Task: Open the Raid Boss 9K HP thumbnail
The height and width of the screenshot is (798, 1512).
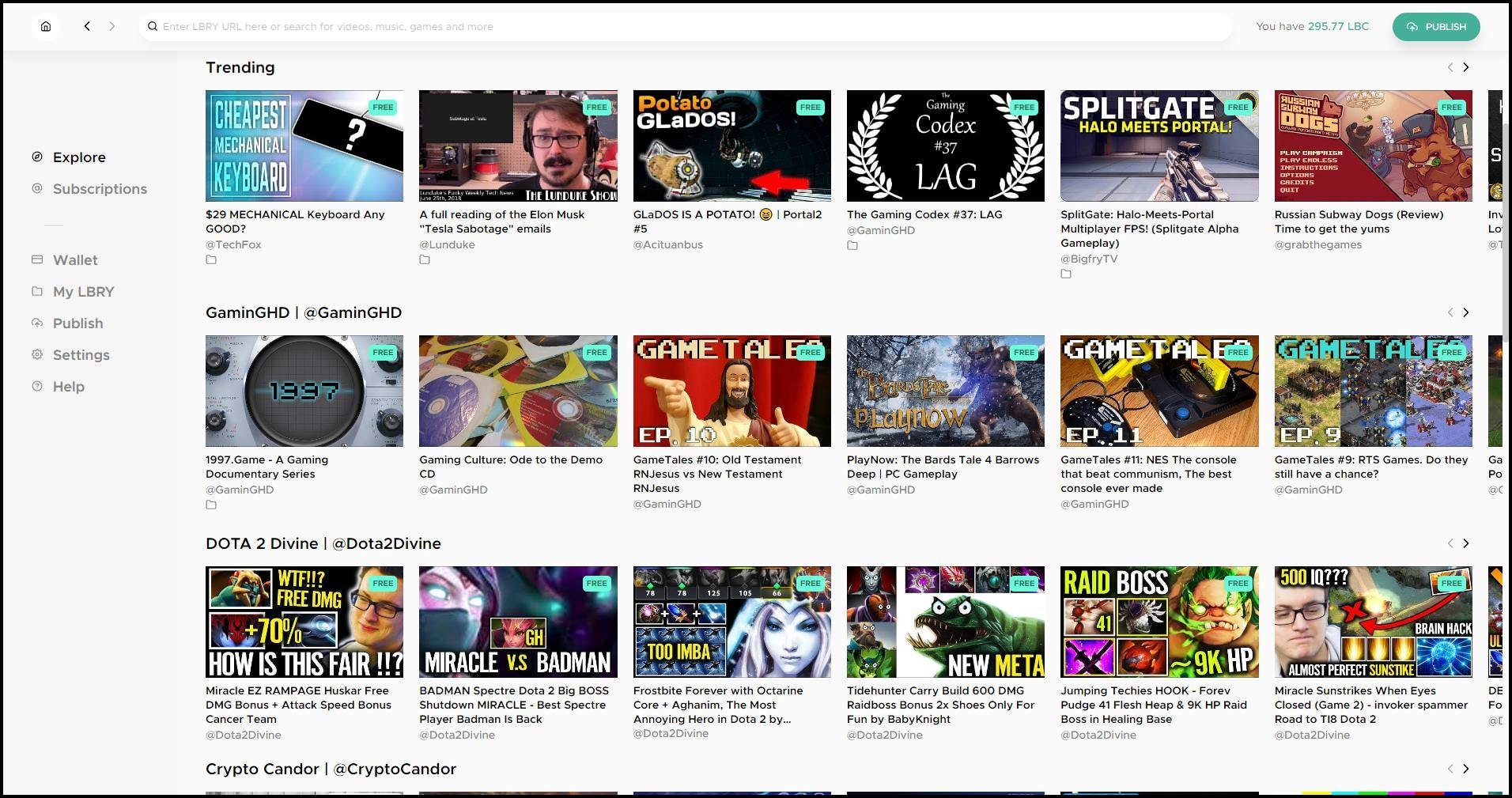Action: (1159, 622)
